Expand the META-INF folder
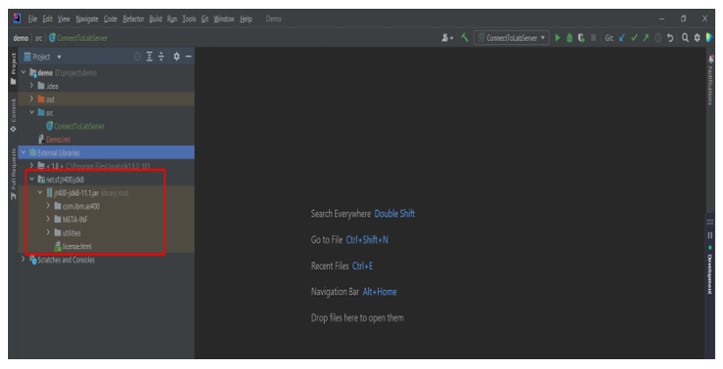 [x=48, y=220]
